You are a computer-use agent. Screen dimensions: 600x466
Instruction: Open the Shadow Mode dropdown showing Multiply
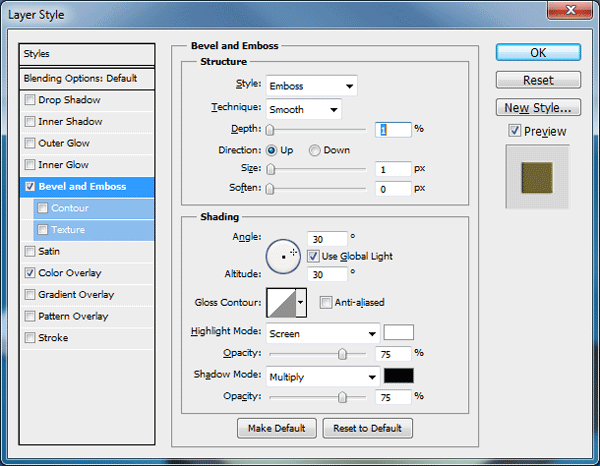pyautogui.click(x=323, y=377)
